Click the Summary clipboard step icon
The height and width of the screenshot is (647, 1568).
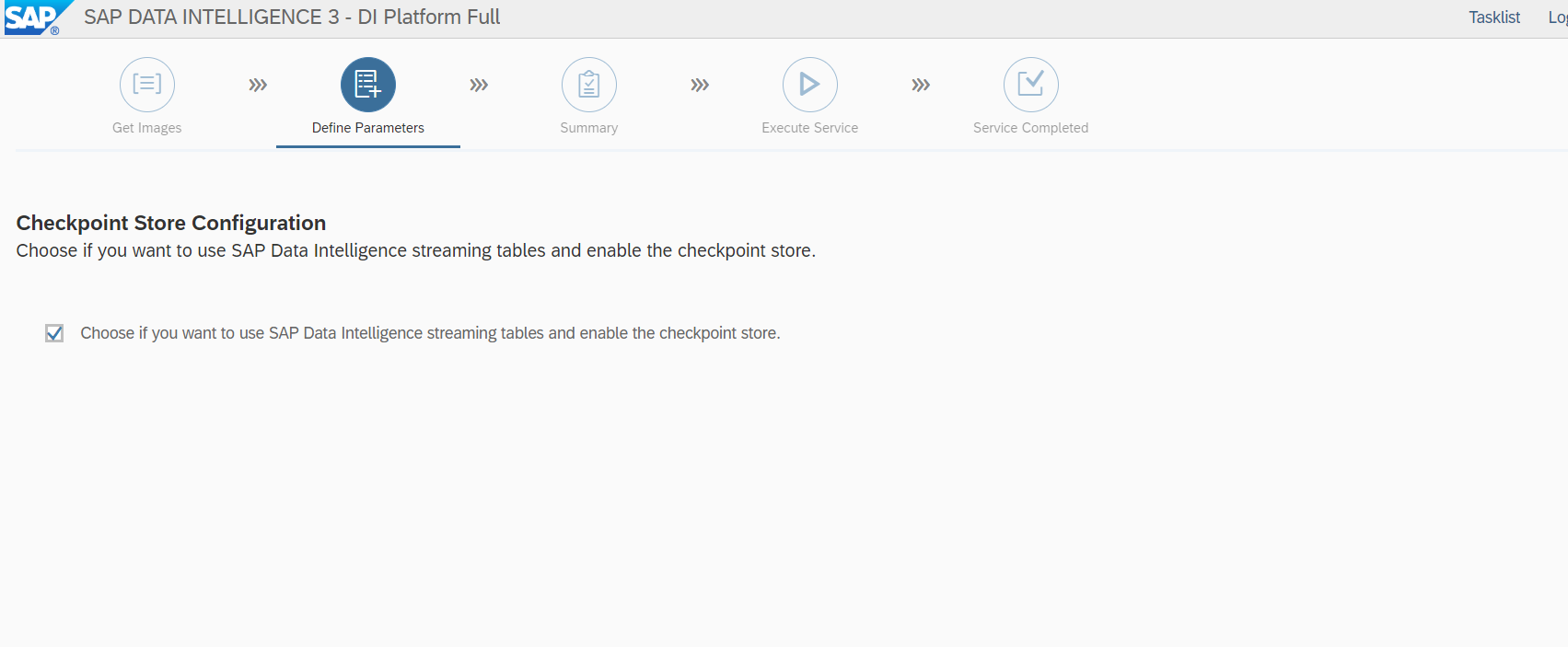click(x=589, y=85)
